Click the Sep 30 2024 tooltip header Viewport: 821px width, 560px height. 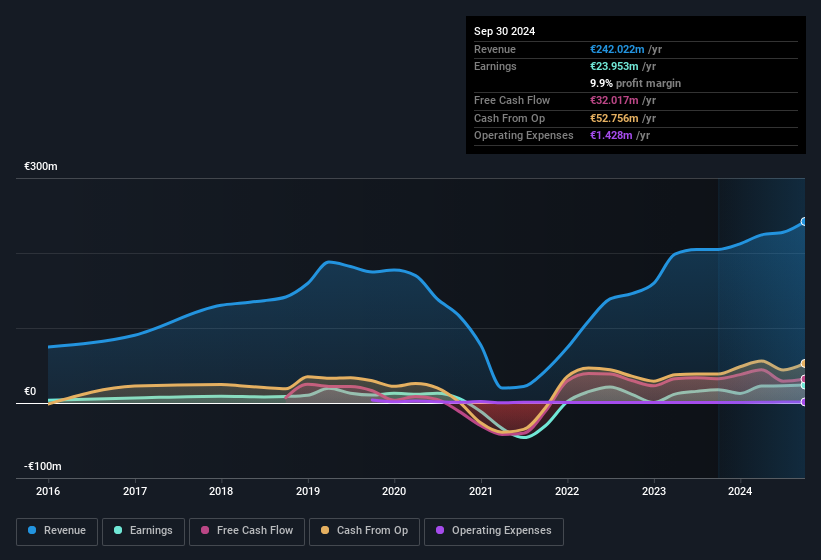505,31
